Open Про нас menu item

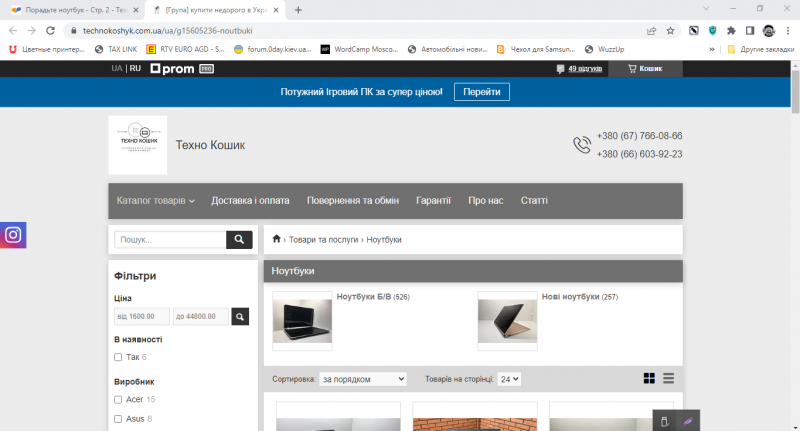point(486,200)
